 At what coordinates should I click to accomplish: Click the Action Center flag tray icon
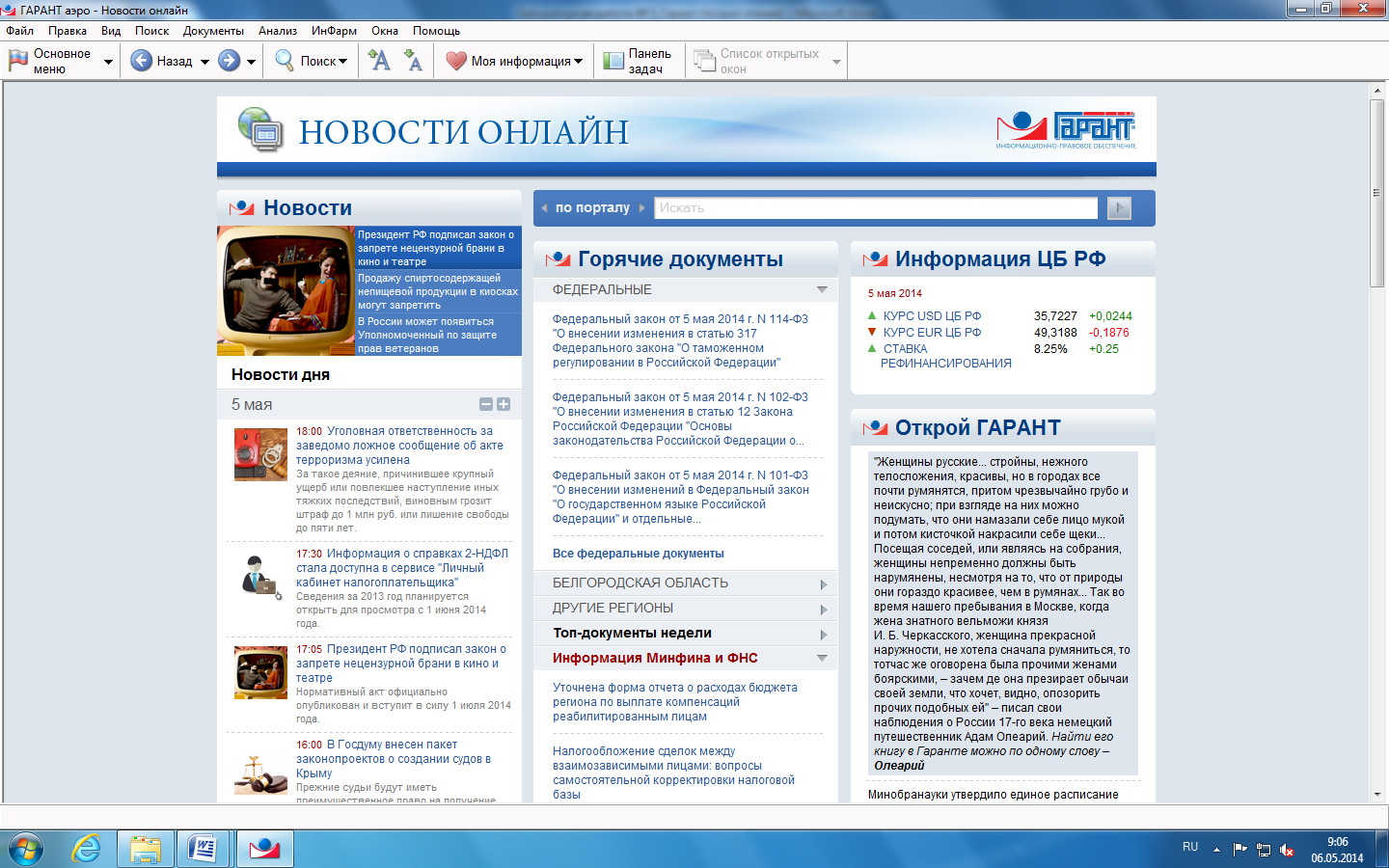pos(1240,850)
